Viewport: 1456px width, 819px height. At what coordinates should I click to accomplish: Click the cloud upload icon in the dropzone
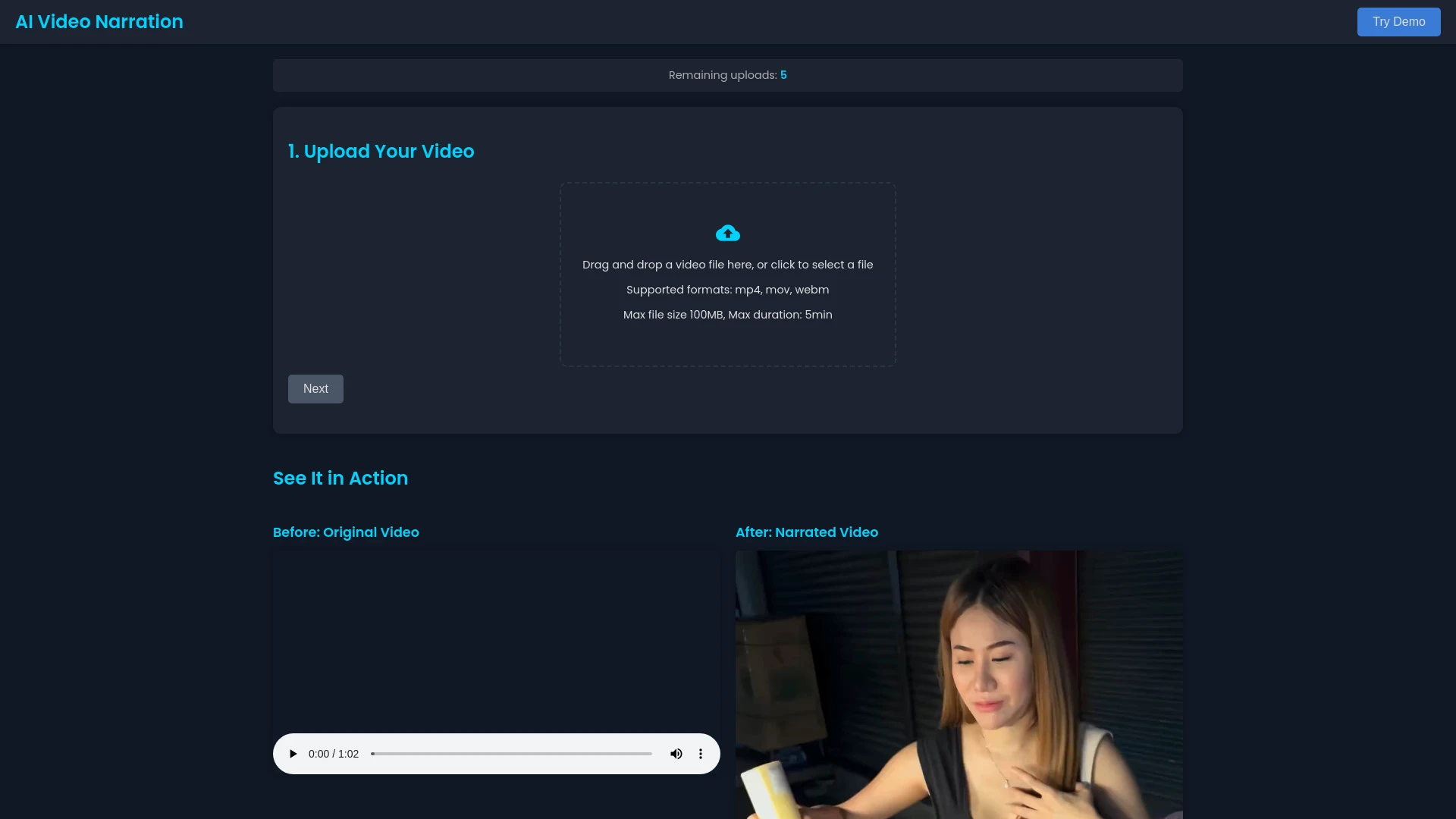pos(727,233)
